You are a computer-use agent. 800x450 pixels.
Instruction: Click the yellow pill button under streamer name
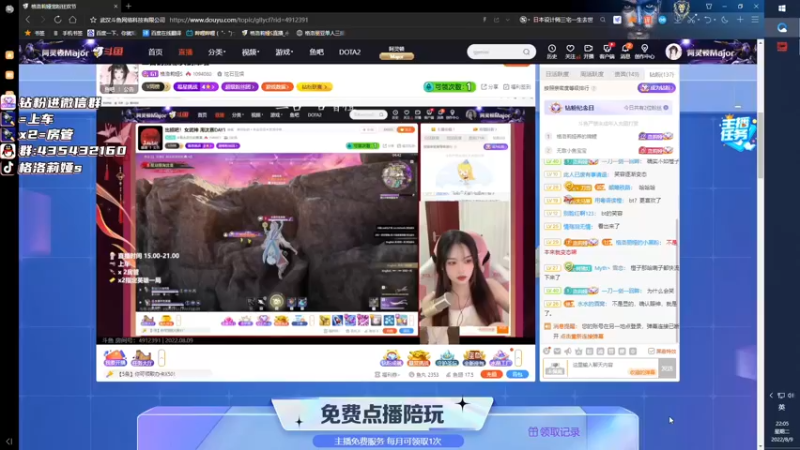click(314, 87)
